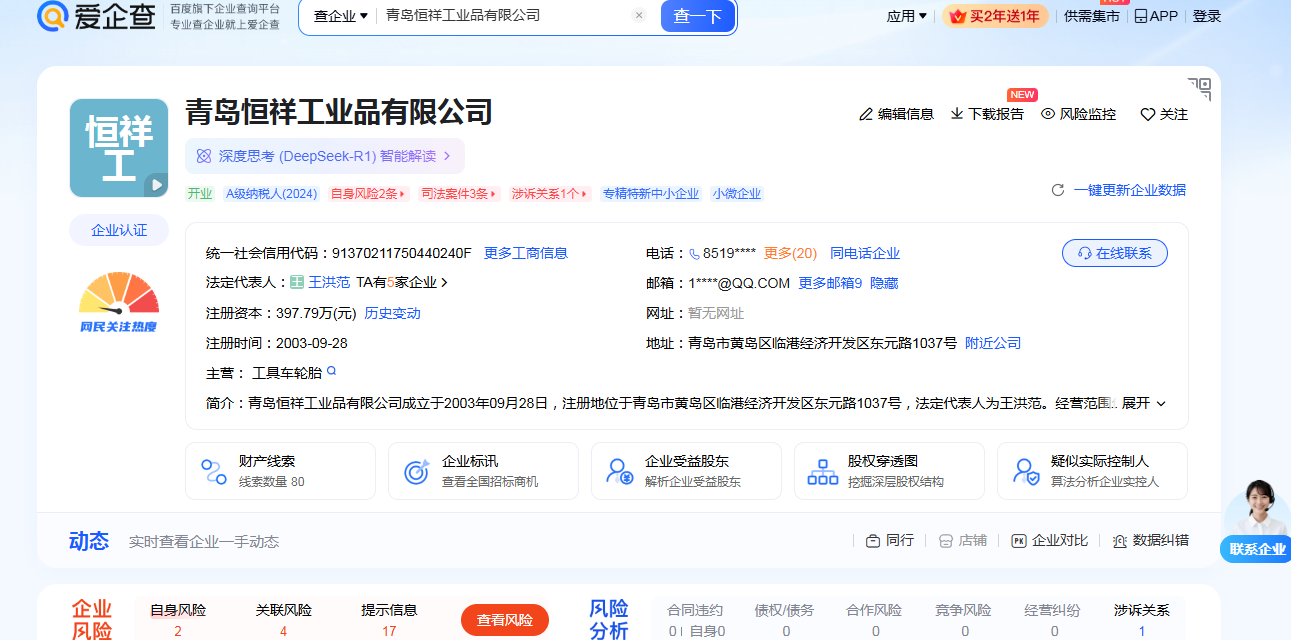Screen dimensions: 1291x640
Task: Click the 在线联系 button
Action: click(x=1115, y=253)
